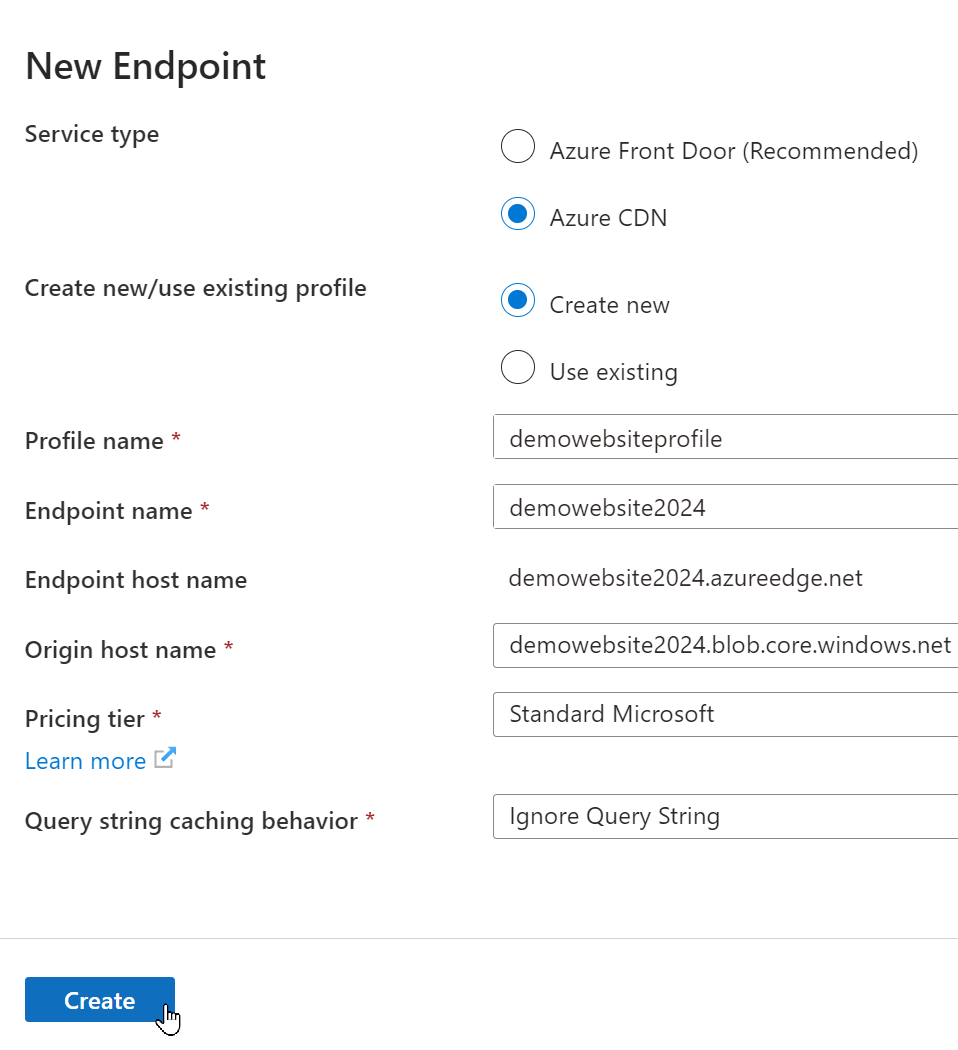Open Query string caching behavior dropdown

[725, 816]
